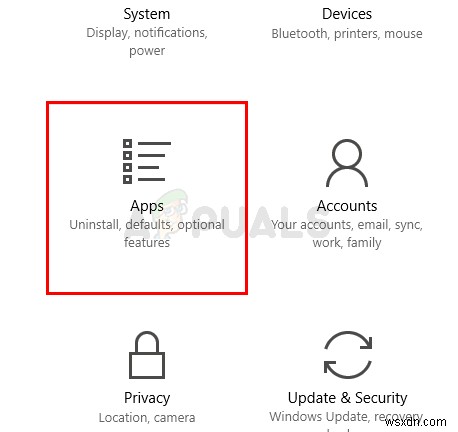Click the 'features' line under Apps
The width and height of the screenshot is (458, 432).
click(x=147, y=242)
